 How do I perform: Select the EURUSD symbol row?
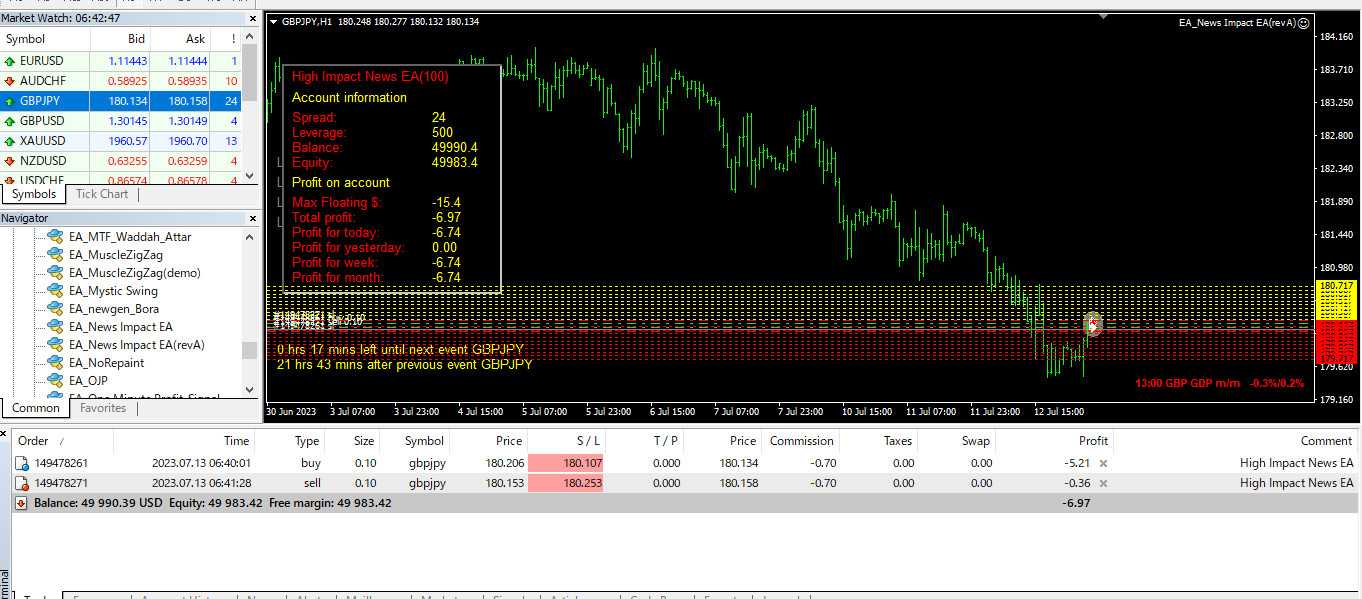[x=41, y=61]
